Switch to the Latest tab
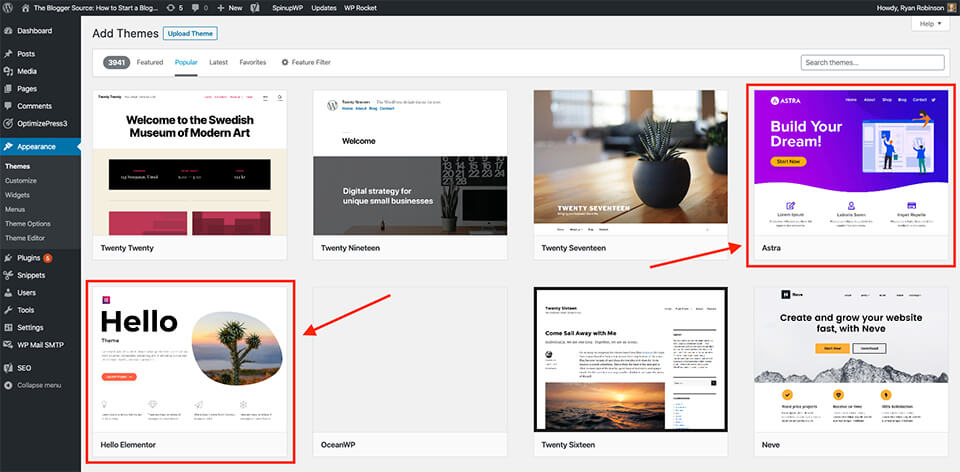Viewport: 960px width, 472px height. 219,62
